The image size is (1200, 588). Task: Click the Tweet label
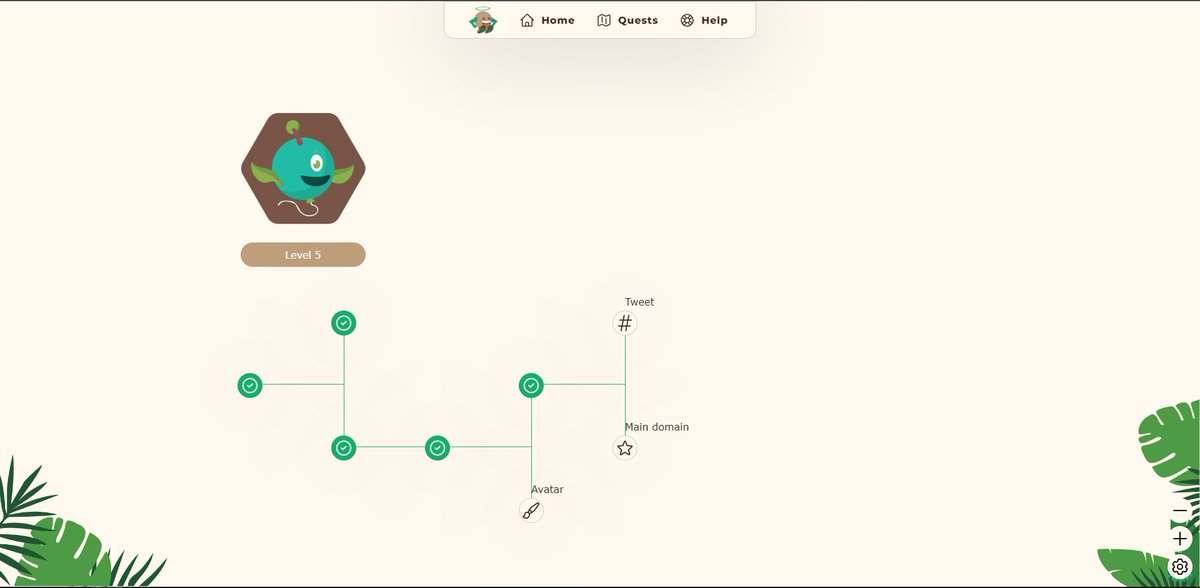640,302
